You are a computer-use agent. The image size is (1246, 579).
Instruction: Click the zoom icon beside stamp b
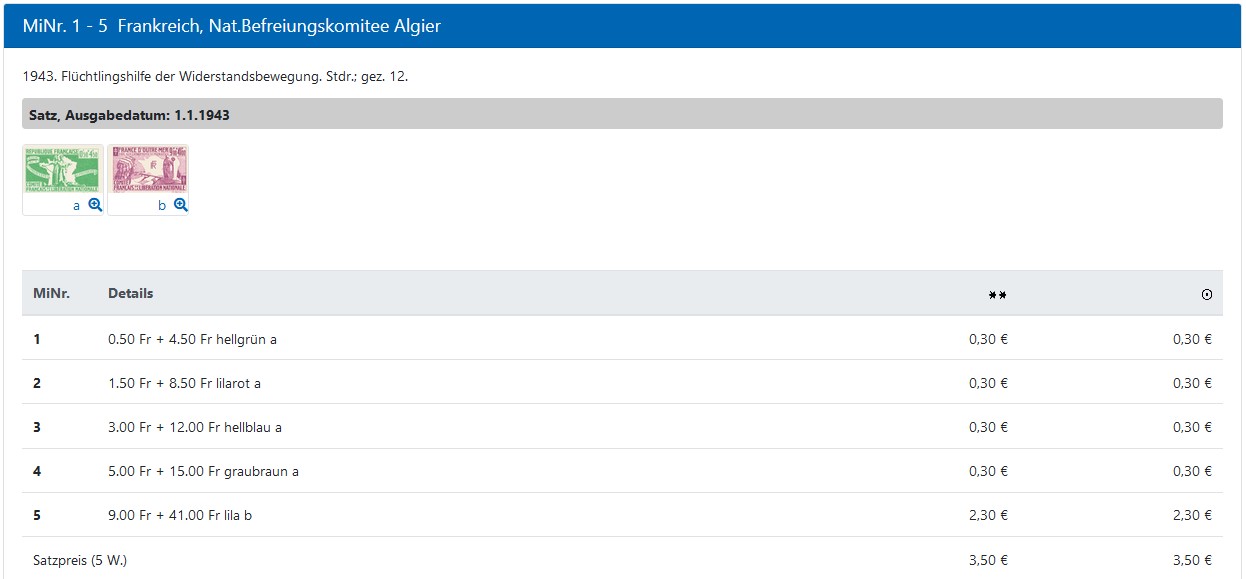(181, 205)
